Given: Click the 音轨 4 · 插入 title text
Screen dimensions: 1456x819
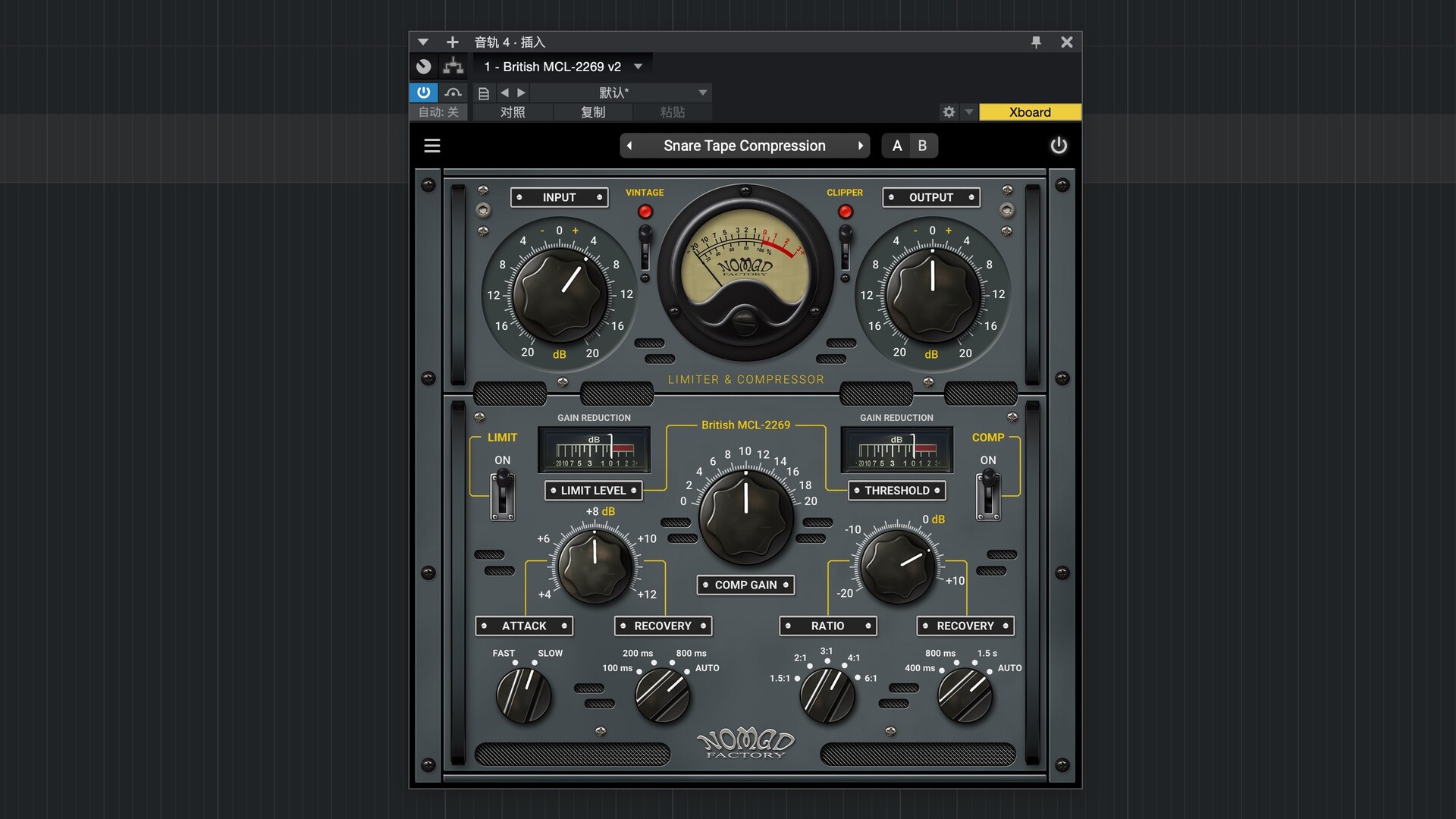Looking at the screenshot, I should point(510,42).
